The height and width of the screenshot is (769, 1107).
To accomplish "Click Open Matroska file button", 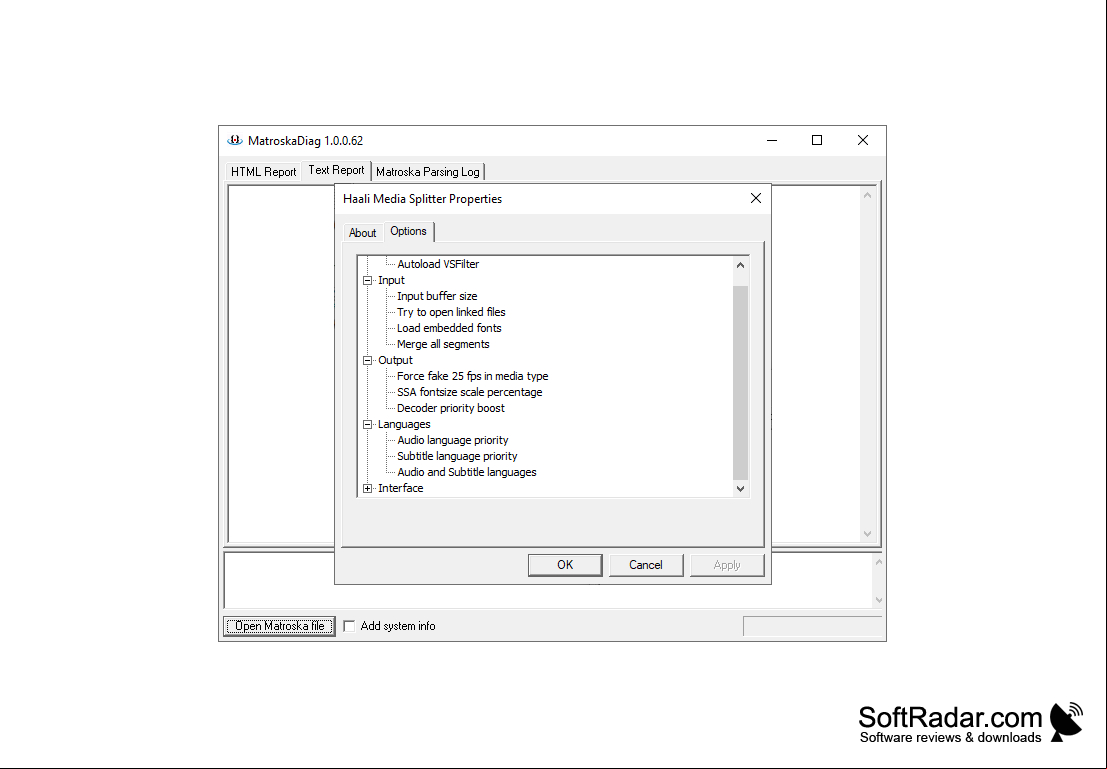I will (280, 626).
